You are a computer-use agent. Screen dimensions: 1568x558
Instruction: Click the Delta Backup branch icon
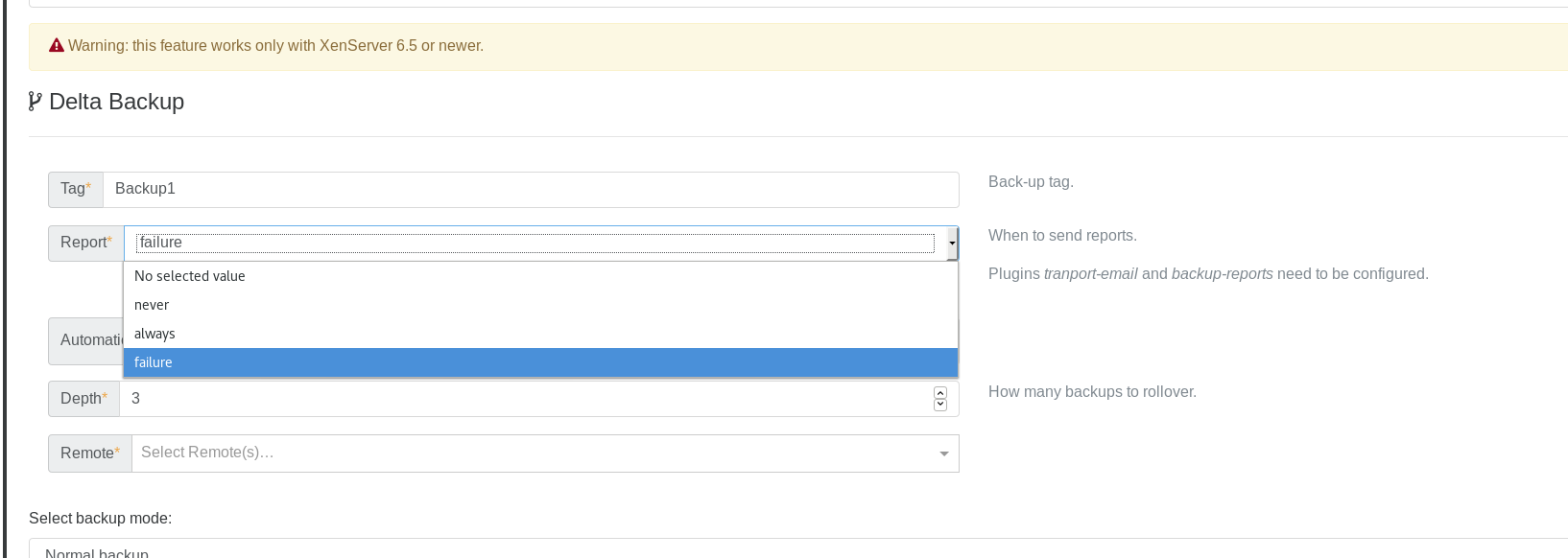pos(36,102)
